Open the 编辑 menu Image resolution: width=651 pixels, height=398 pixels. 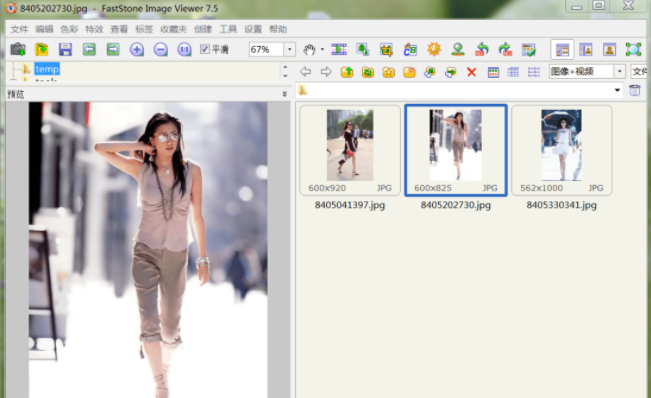44,29
